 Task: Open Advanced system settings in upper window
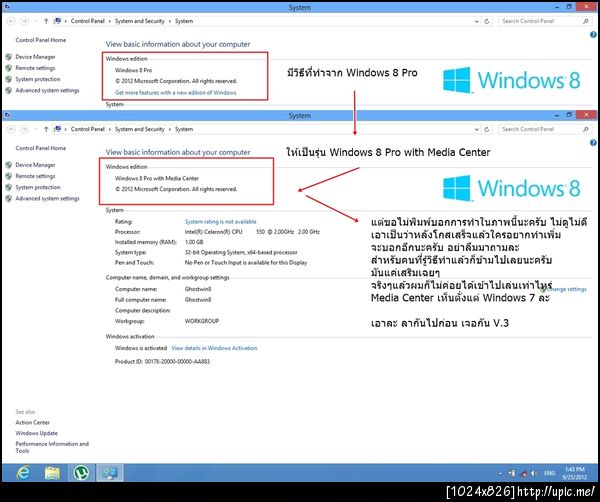(47, 90)
